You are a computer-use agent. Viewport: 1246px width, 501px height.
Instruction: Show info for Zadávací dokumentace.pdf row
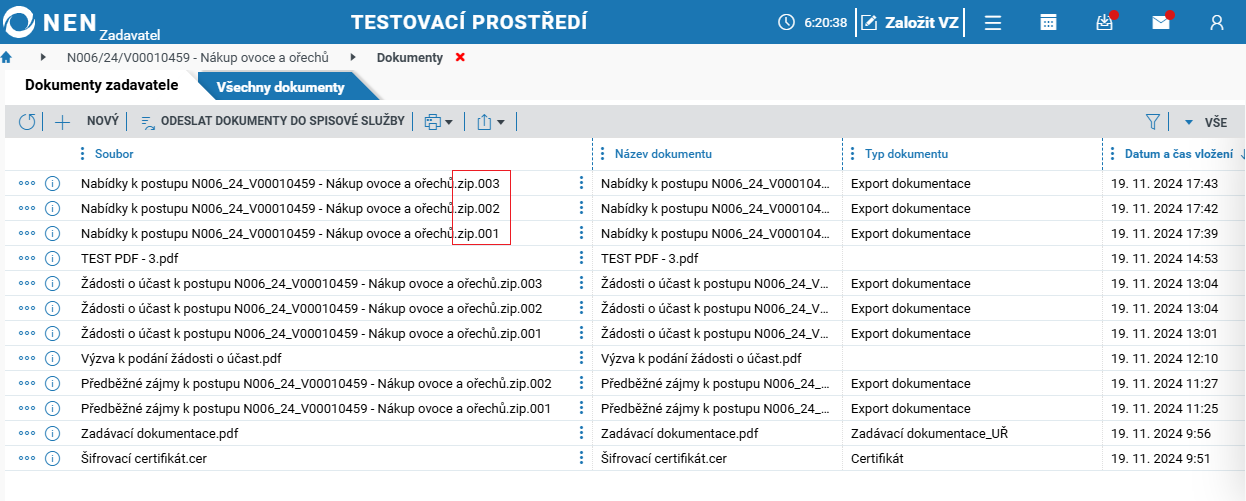click(x=53, y=434)
